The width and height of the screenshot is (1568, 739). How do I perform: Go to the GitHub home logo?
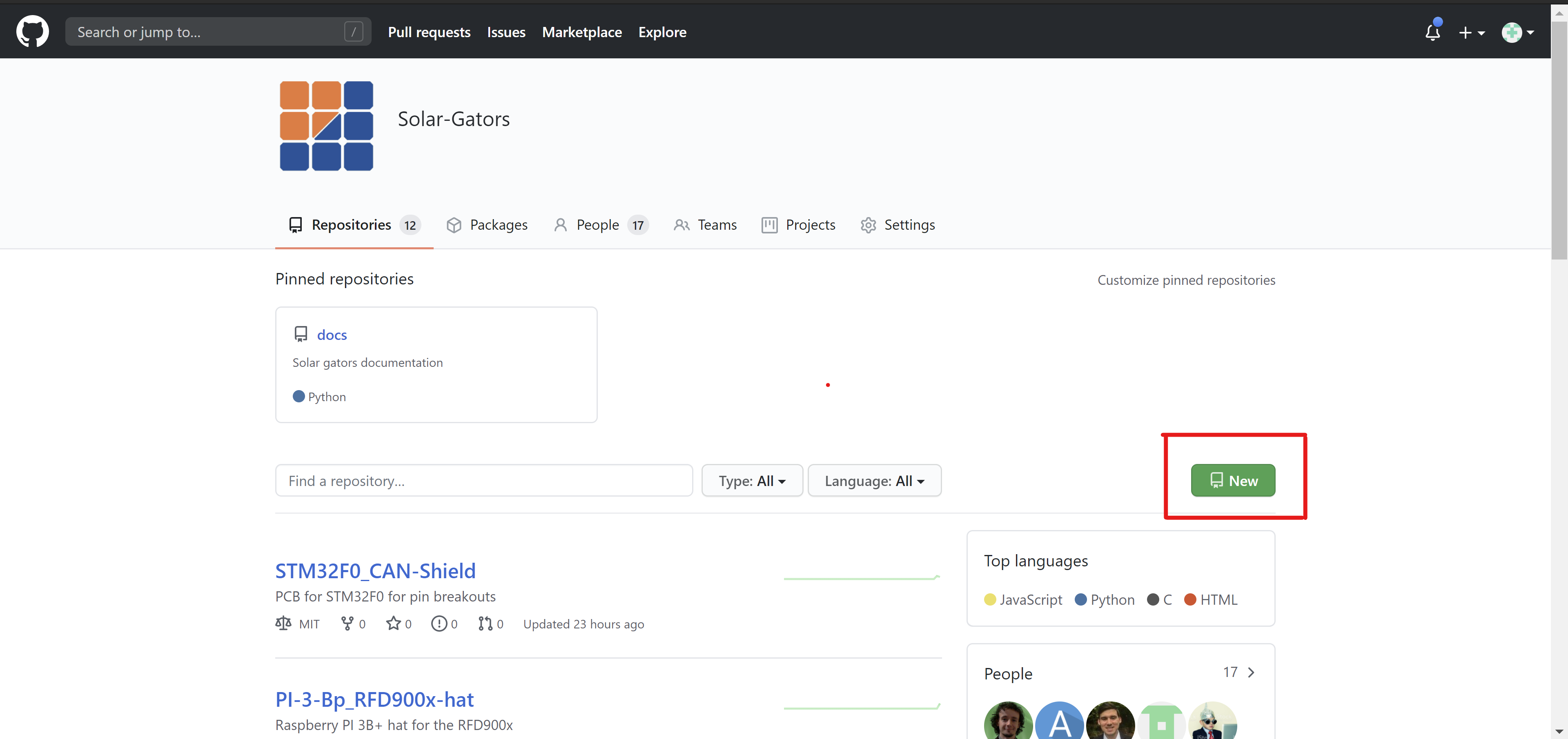(32, 32)
